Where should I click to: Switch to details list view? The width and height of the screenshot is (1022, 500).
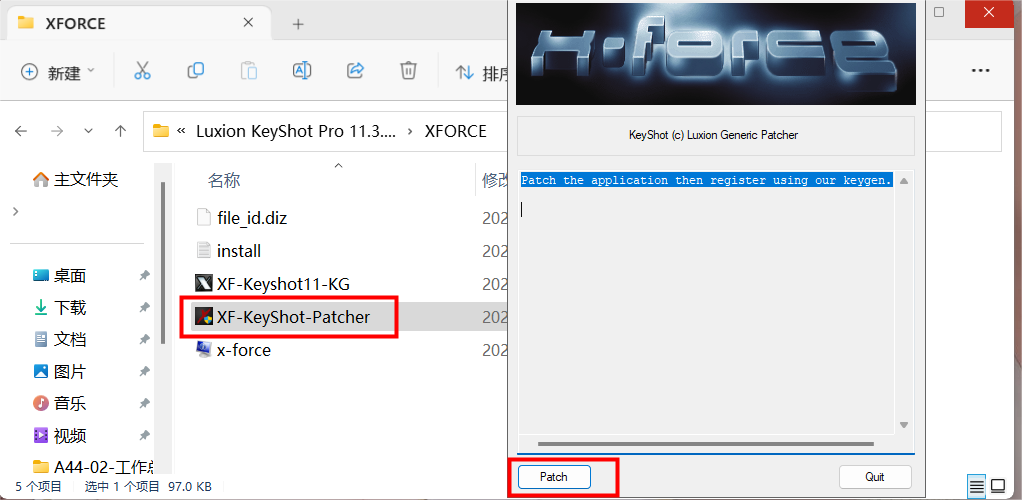(x=976, y=487)
